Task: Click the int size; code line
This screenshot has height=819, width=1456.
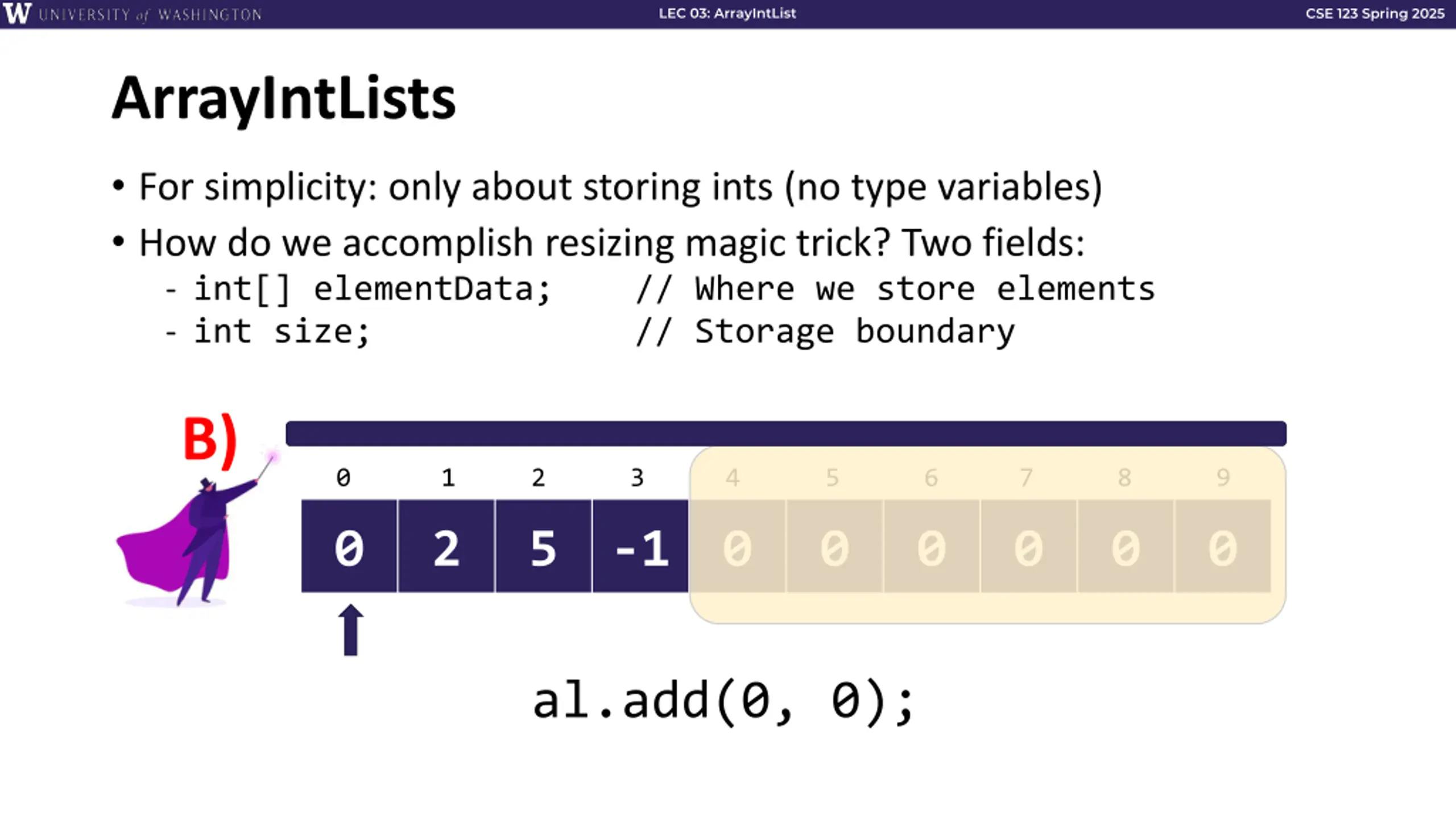Action: coord(282,332)
